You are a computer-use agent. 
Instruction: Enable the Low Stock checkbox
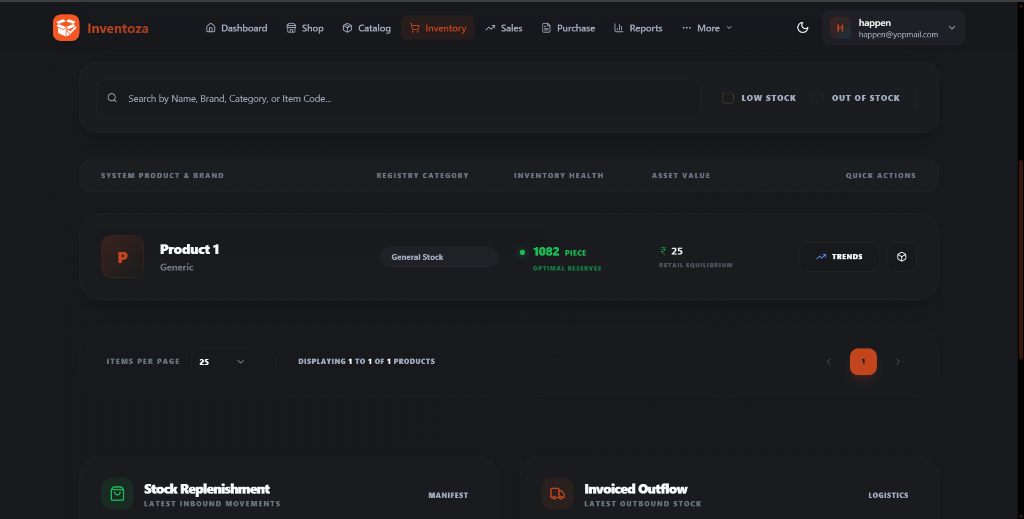point(728,98)
